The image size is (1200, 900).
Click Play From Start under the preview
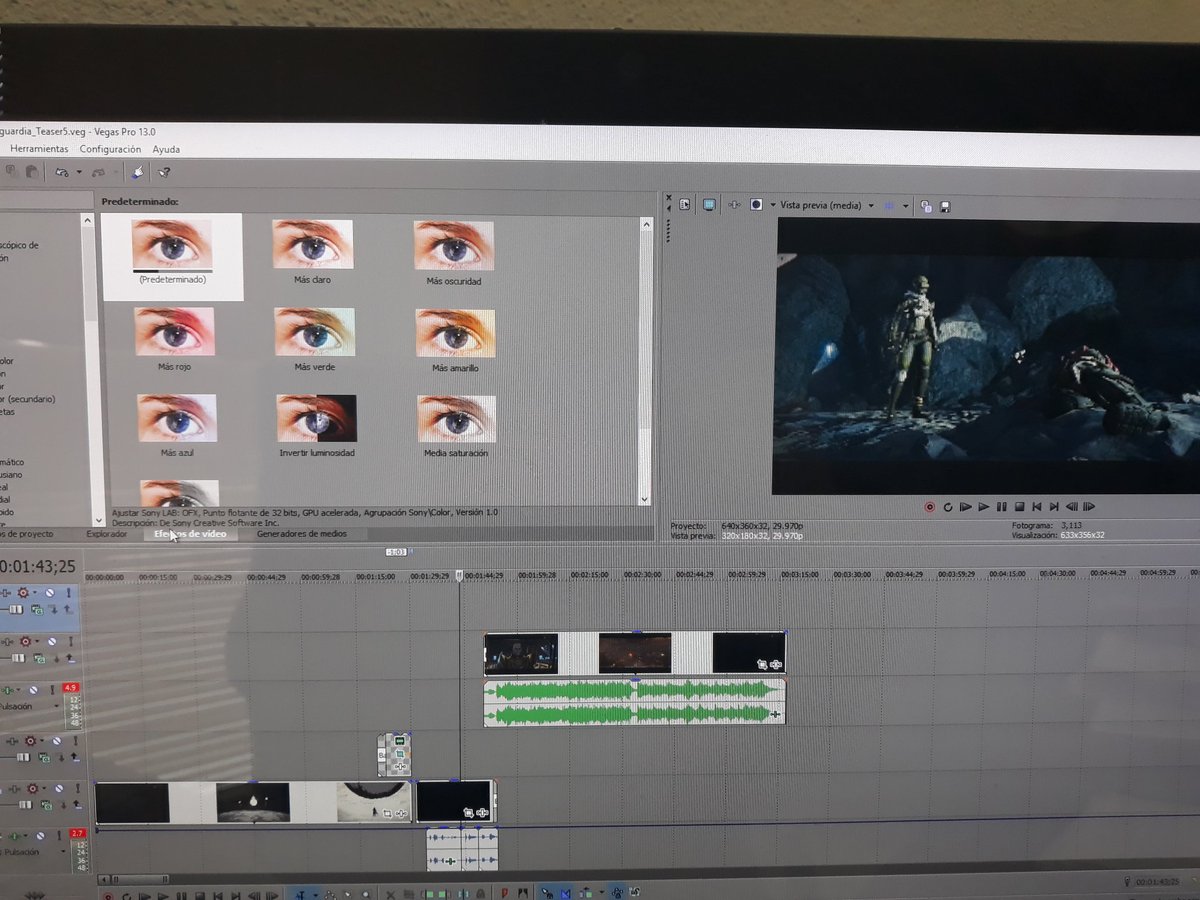(x=966, y=507)
